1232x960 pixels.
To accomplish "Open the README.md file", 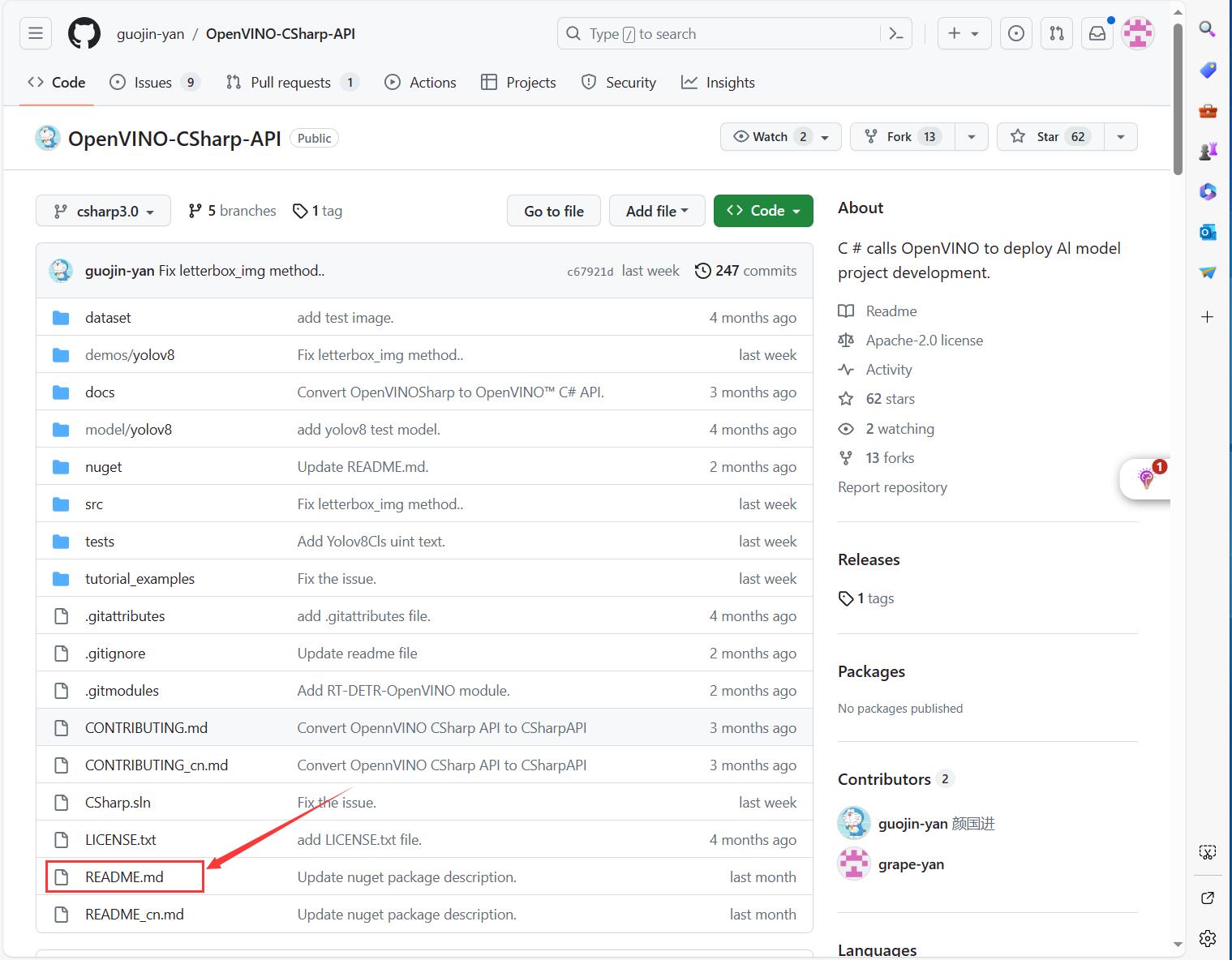I will tap(124, 877).
